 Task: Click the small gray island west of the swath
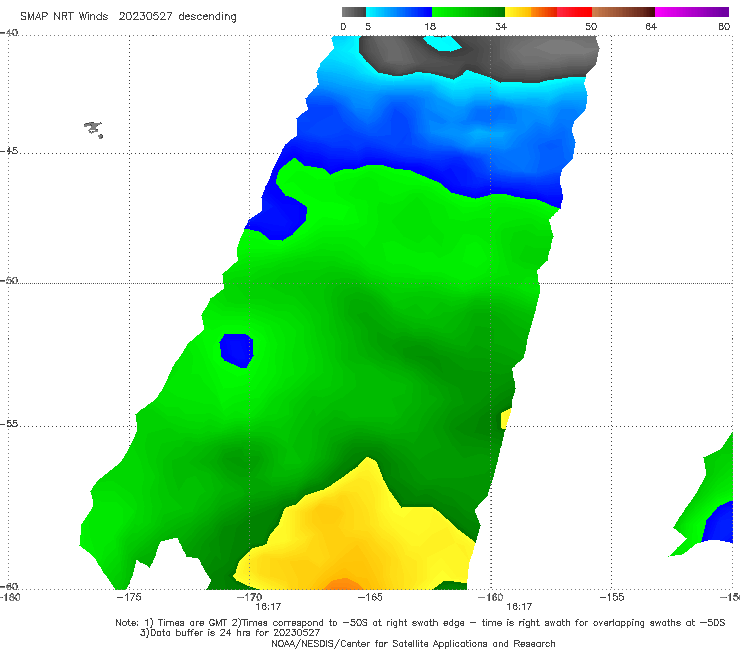(93, 129)
